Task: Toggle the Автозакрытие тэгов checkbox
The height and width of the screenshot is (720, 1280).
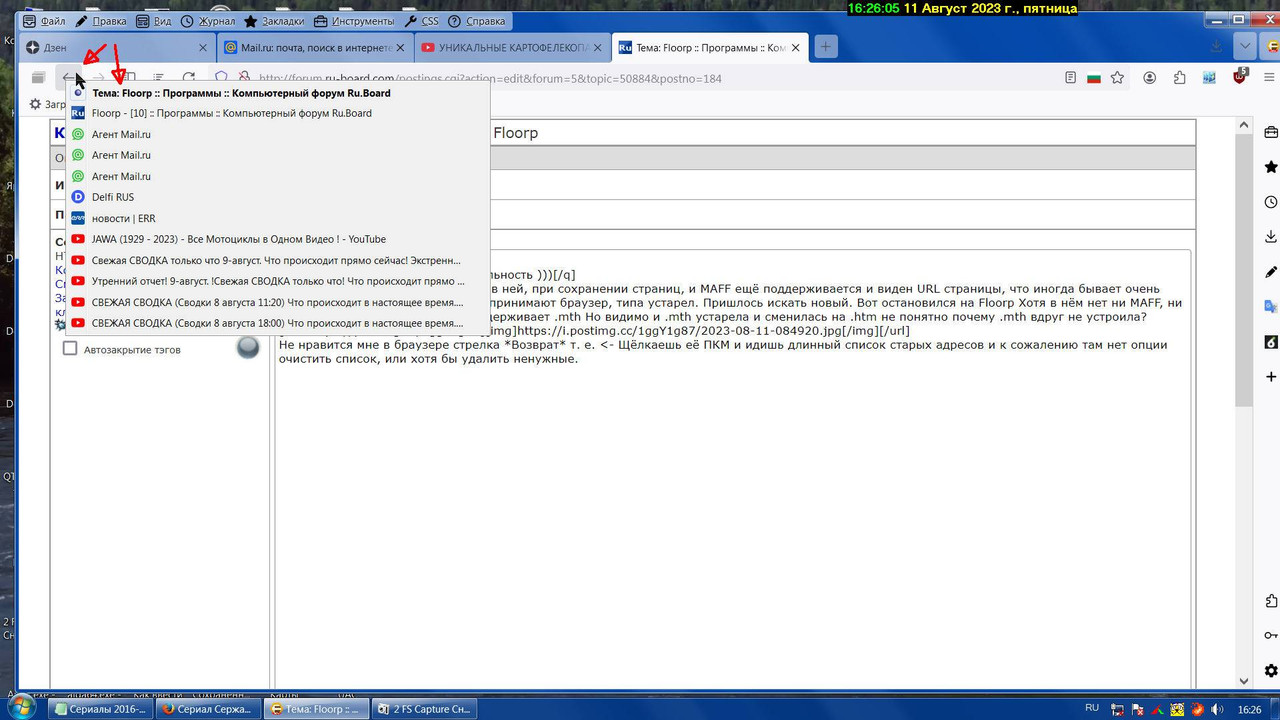Action: coord(70,349)
